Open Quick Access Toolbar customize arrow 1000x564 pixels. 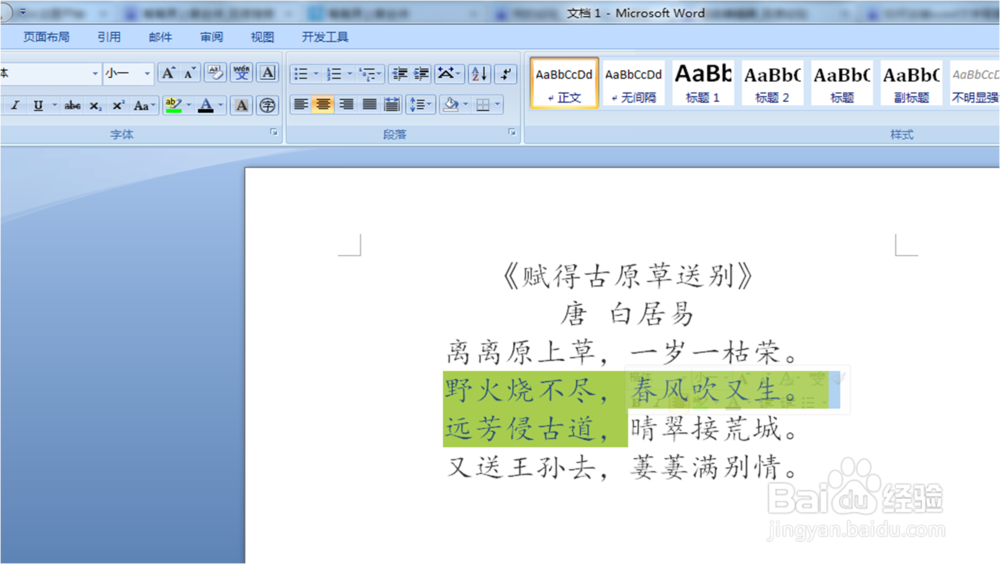tap(22, 11)
